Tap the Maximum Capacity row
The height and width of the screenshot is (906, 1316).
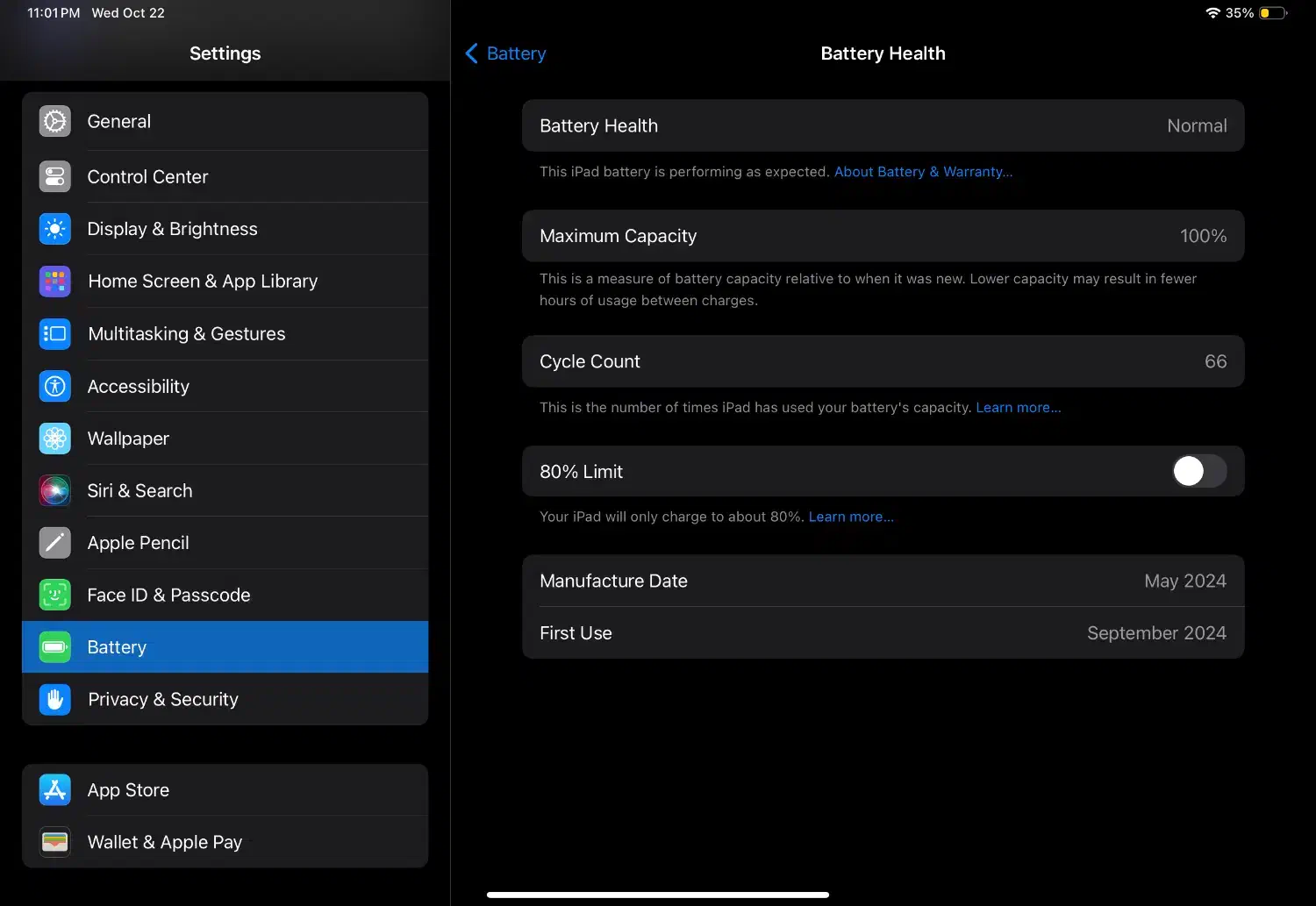(x=883, y=236)
